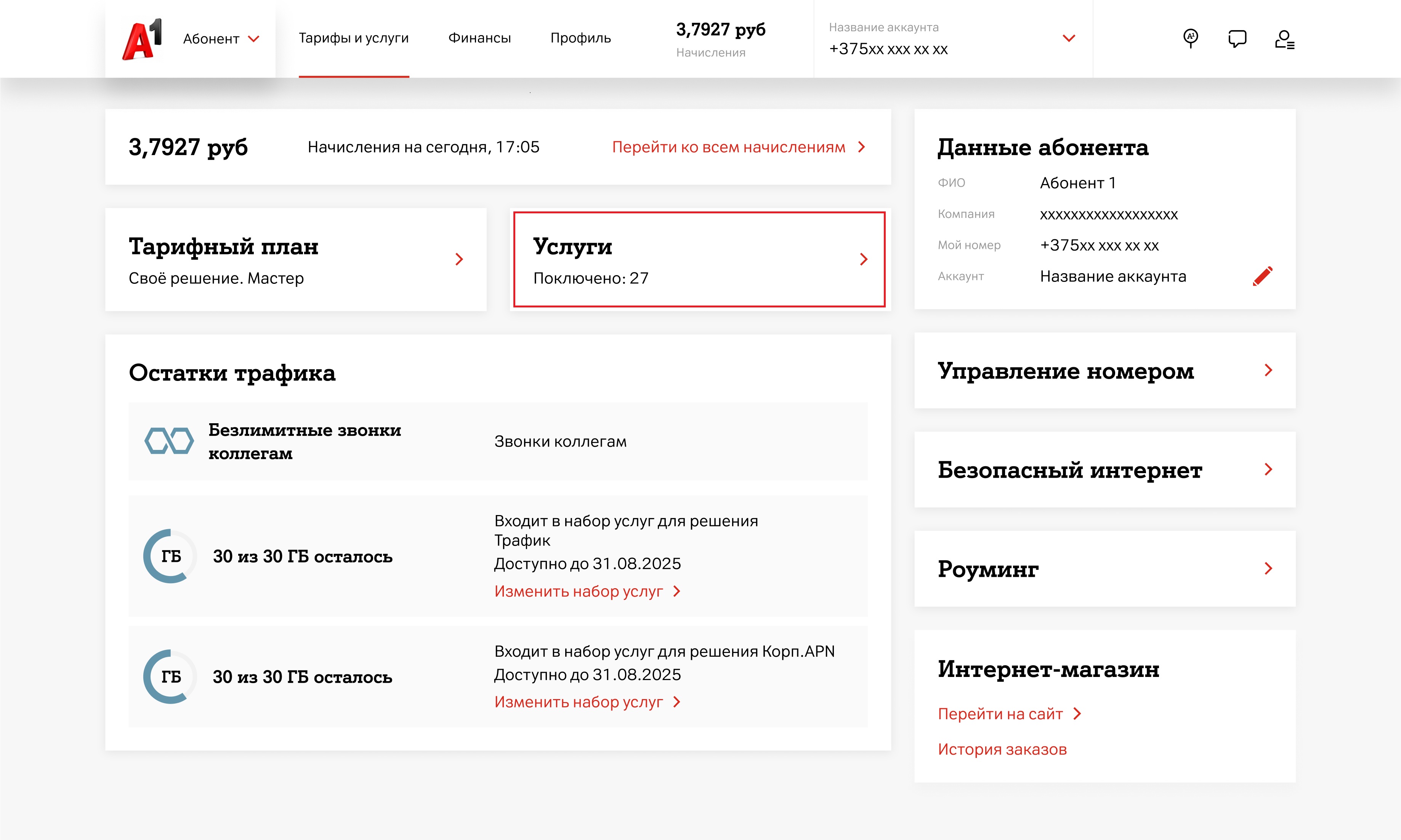The image size is (1401, 840).
Task: Expand the account number dropdown chevron
Action: 1069,38
